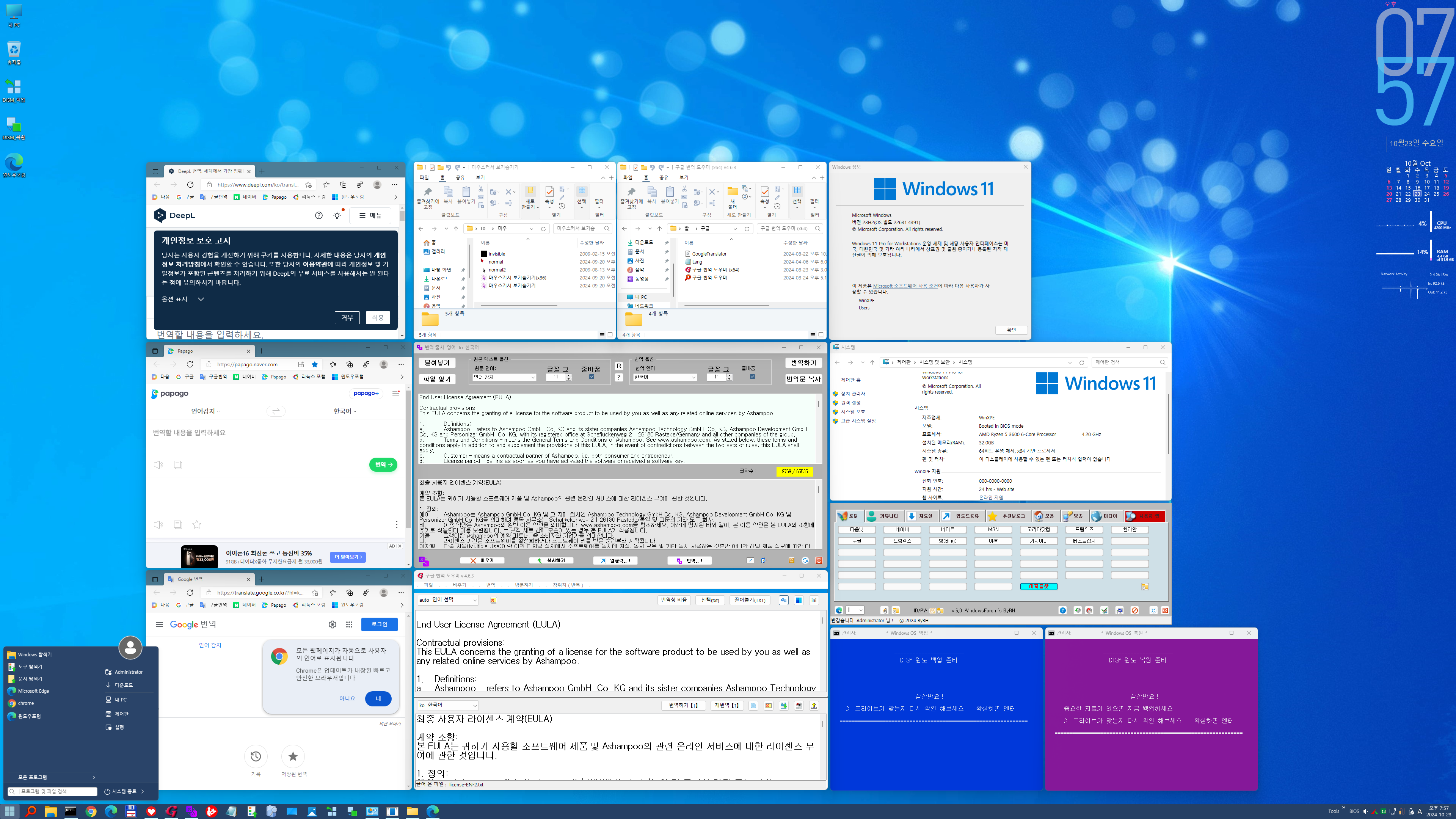Click the yellow clear icon beside auto 언어 선택
This screenshot has width=1456, height=819.
point(493,600)
